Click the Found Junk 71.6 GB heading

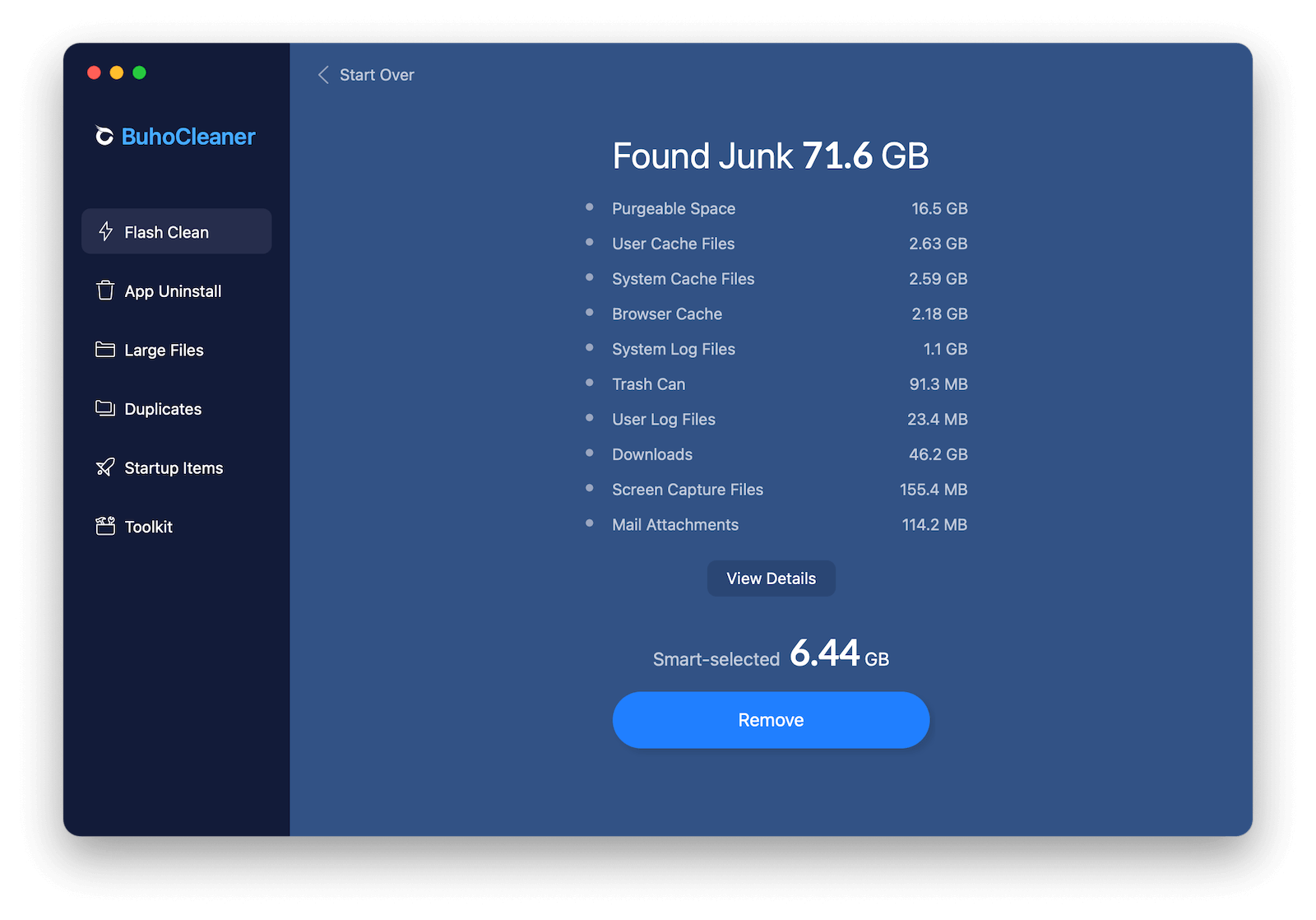click(771, 156)
